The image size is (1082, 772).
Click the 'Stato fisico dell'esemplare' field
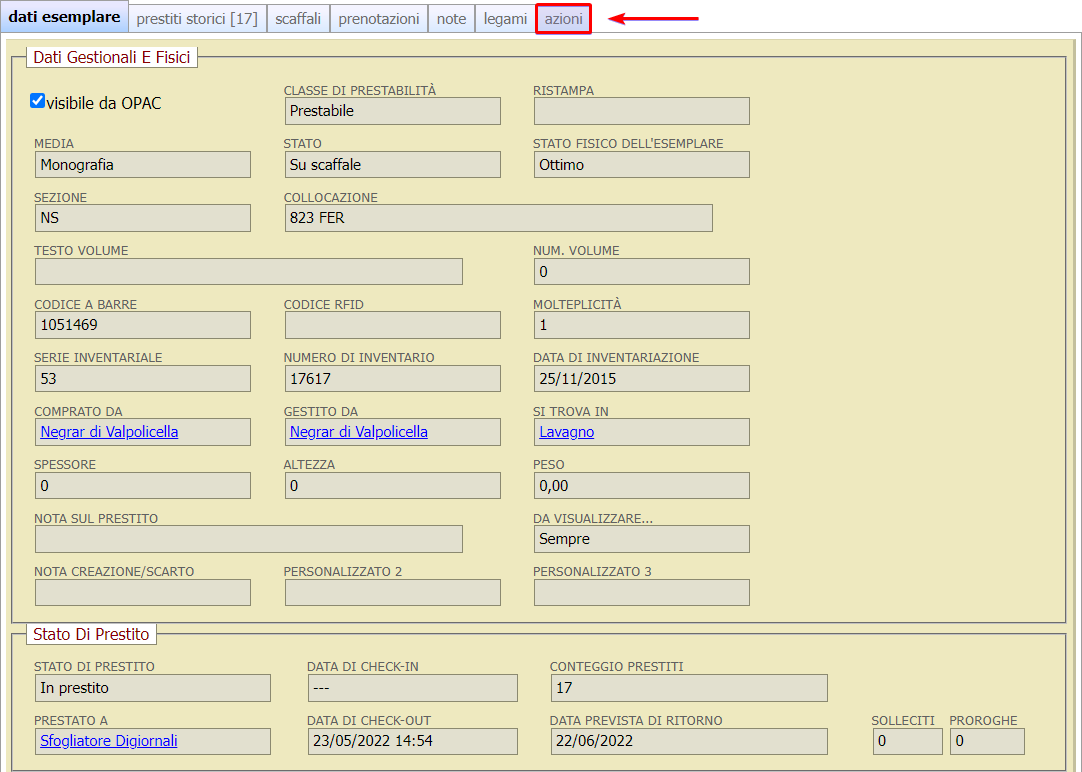[641, 164]
